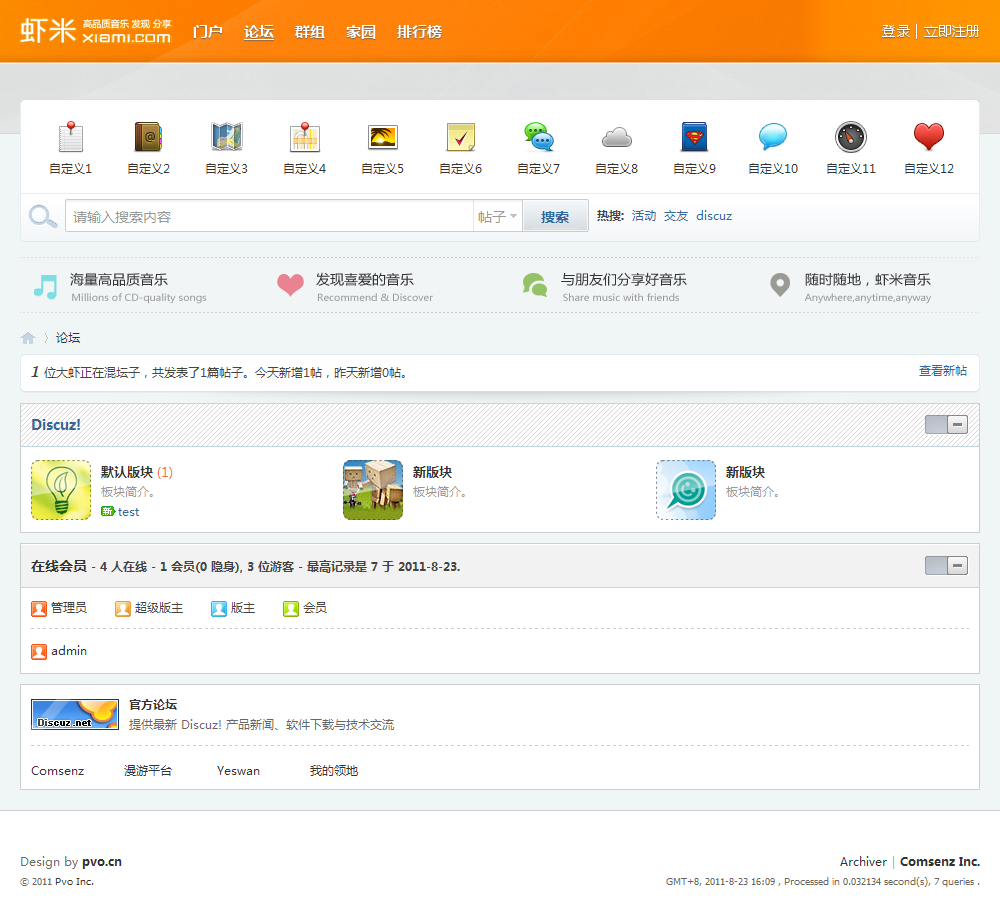Viewport: 1000px width, 920px height.
Task: Click the pvo.cn designer link
Action: 101,862
